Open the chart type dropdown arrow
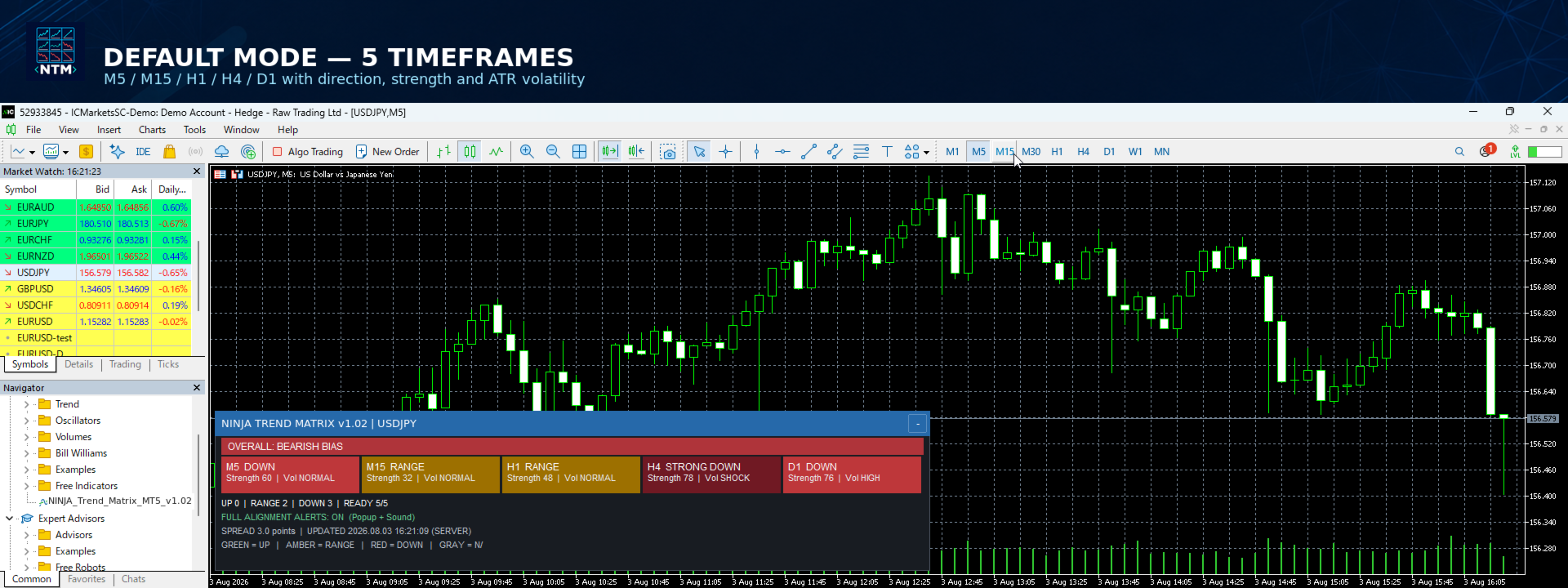Viewport: 1568px width, 588px height. pyautogui.click(x=32, y=152)
